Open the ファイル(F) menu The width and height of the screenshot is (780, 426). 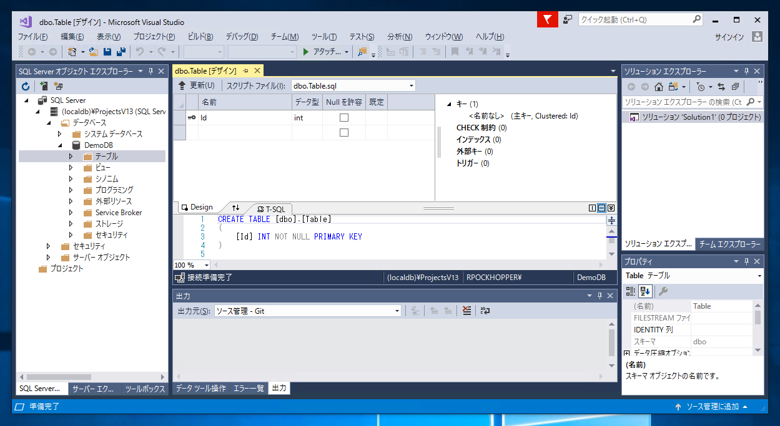33,37
